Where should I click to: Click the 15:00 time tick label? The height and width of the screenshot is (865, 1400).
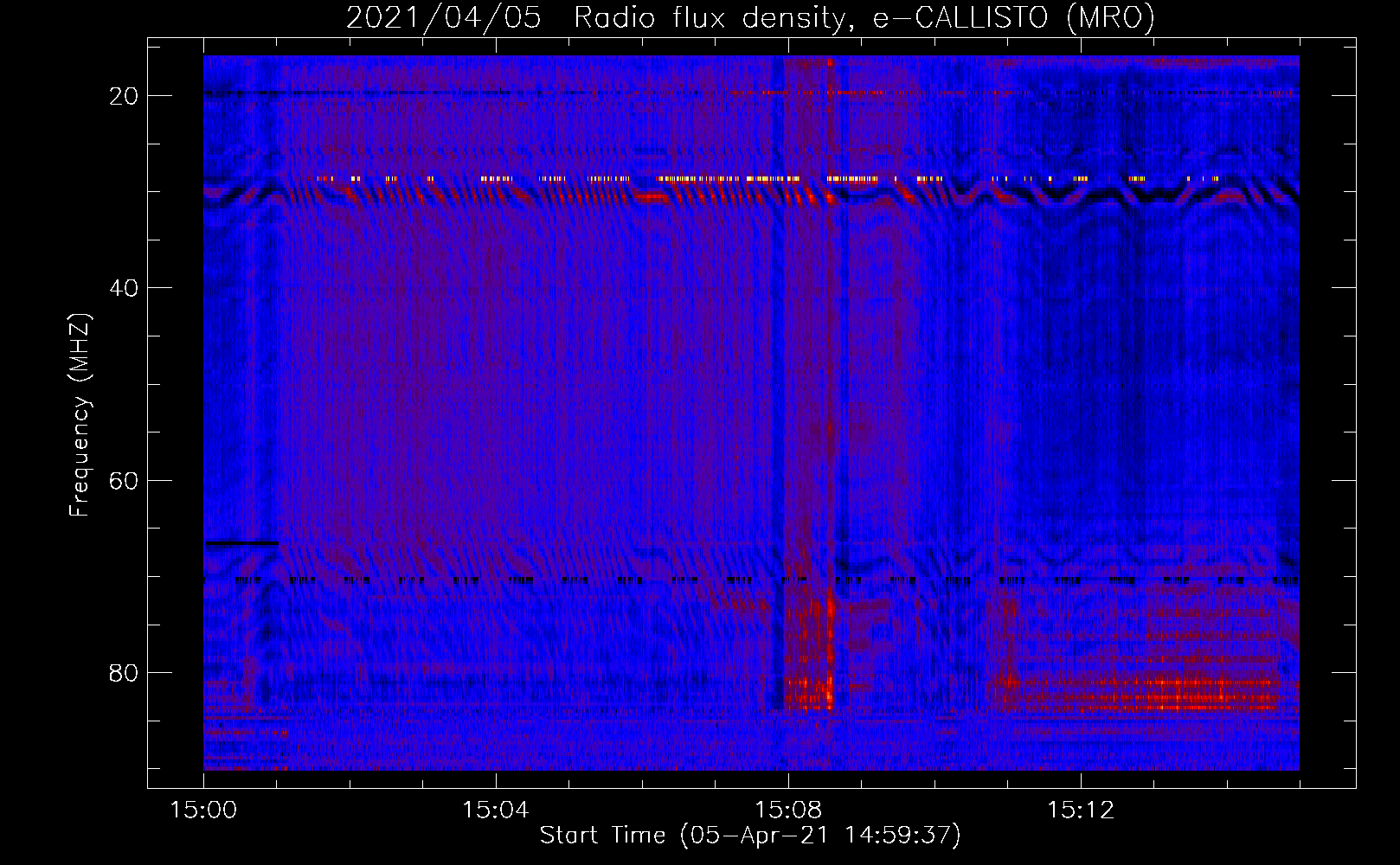(203, 811)
